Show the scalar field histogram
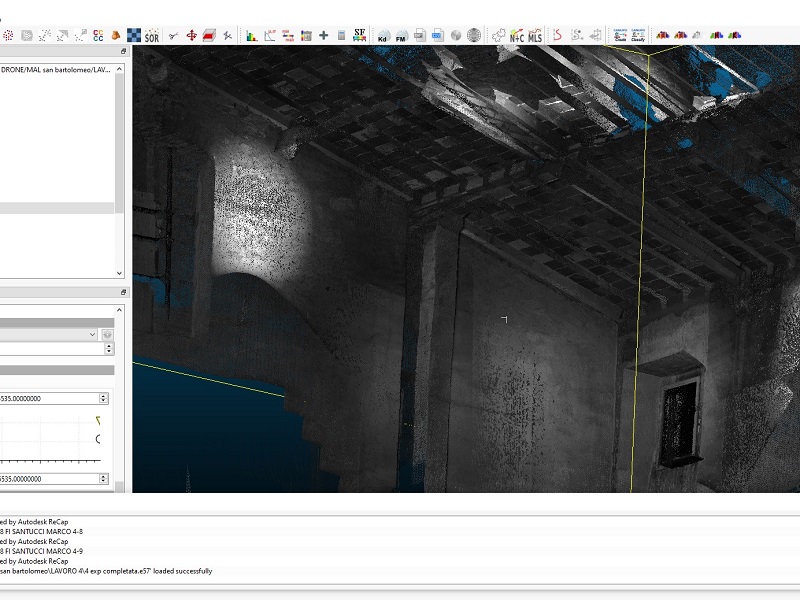 (x=252, y=35)
